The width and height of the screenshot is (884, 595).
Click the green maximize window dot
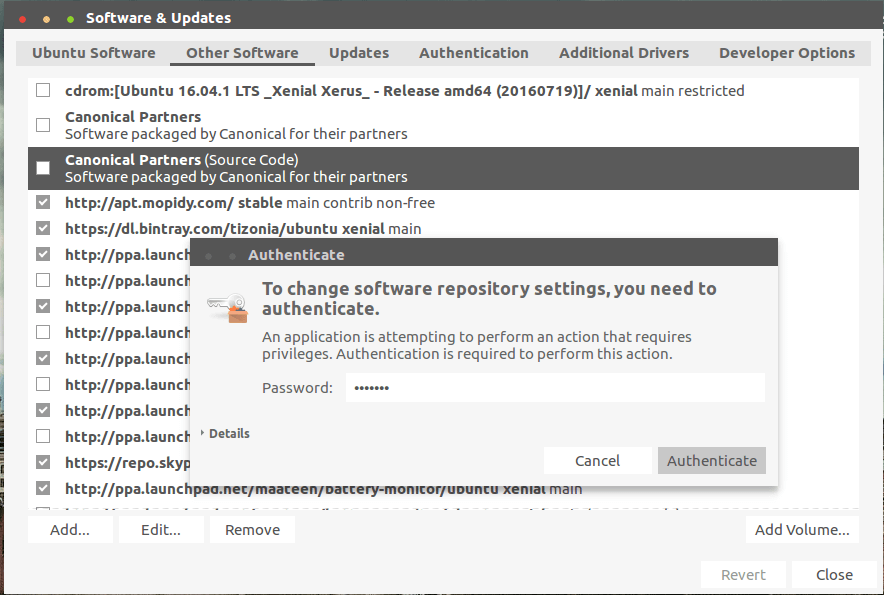pyautogui.click(x=70, y=19)
